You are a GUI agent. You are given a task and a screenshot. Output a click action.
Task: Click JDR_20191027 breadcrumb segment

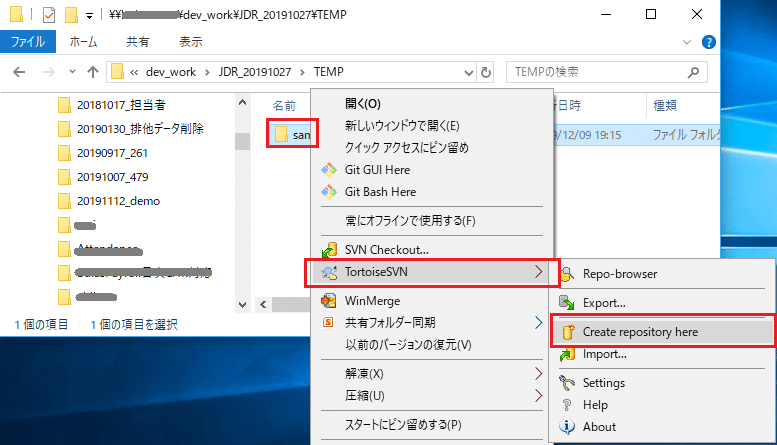pyautogui.click(x=255, y=72)
